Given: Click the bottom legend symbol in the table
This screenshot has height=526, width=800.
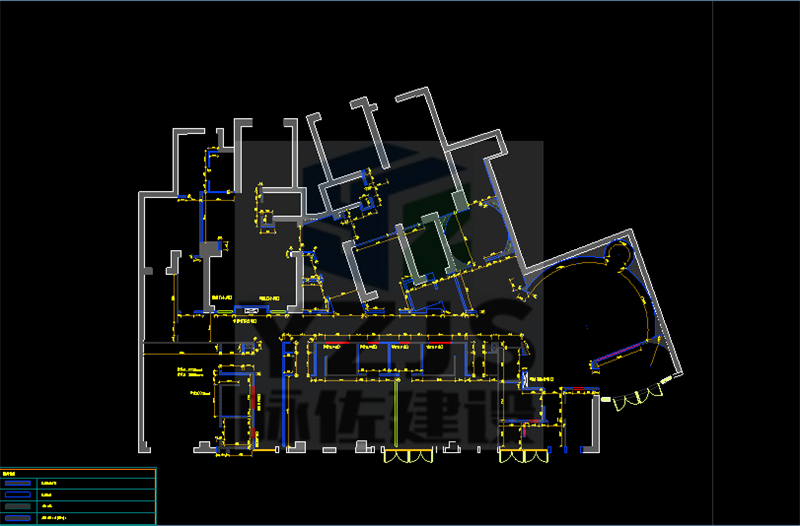Looking at the screenshot, I should coord(18,518).
